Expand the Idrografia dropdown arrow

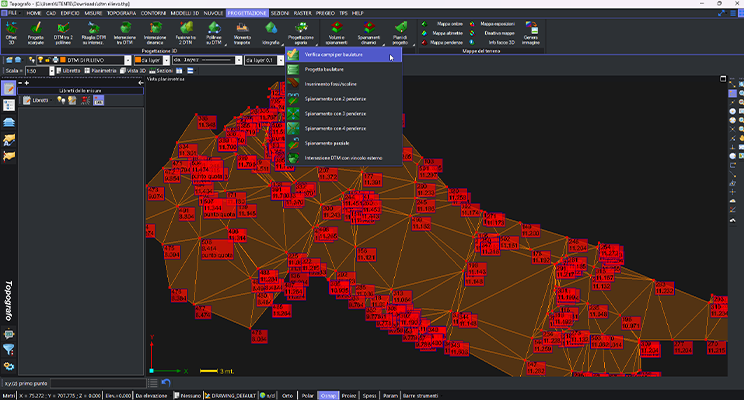[x=282, y=45]
